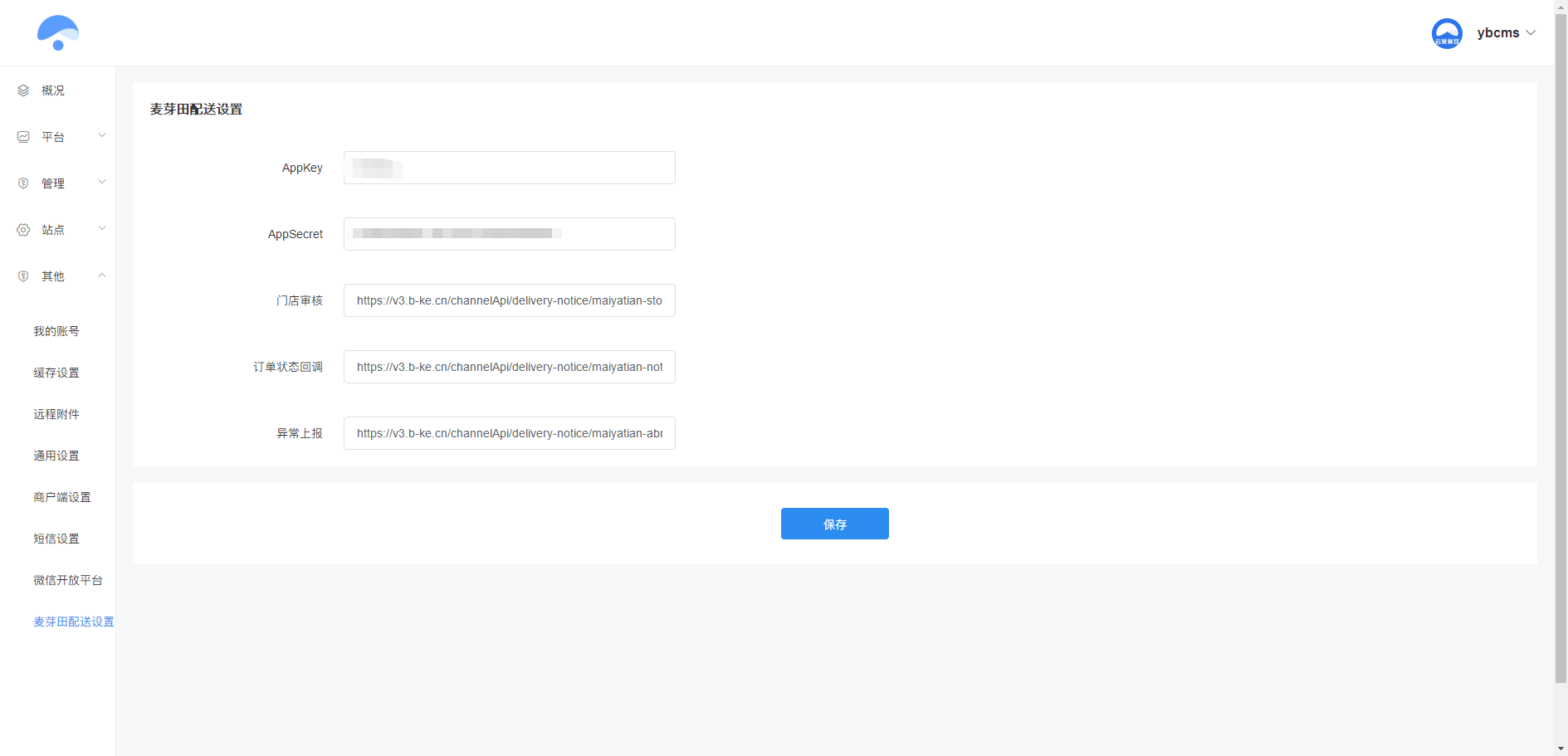The height and width of the screenshot is (756, 1568).
Task: Click the scrollbar down arrow
Action: 1561,749
